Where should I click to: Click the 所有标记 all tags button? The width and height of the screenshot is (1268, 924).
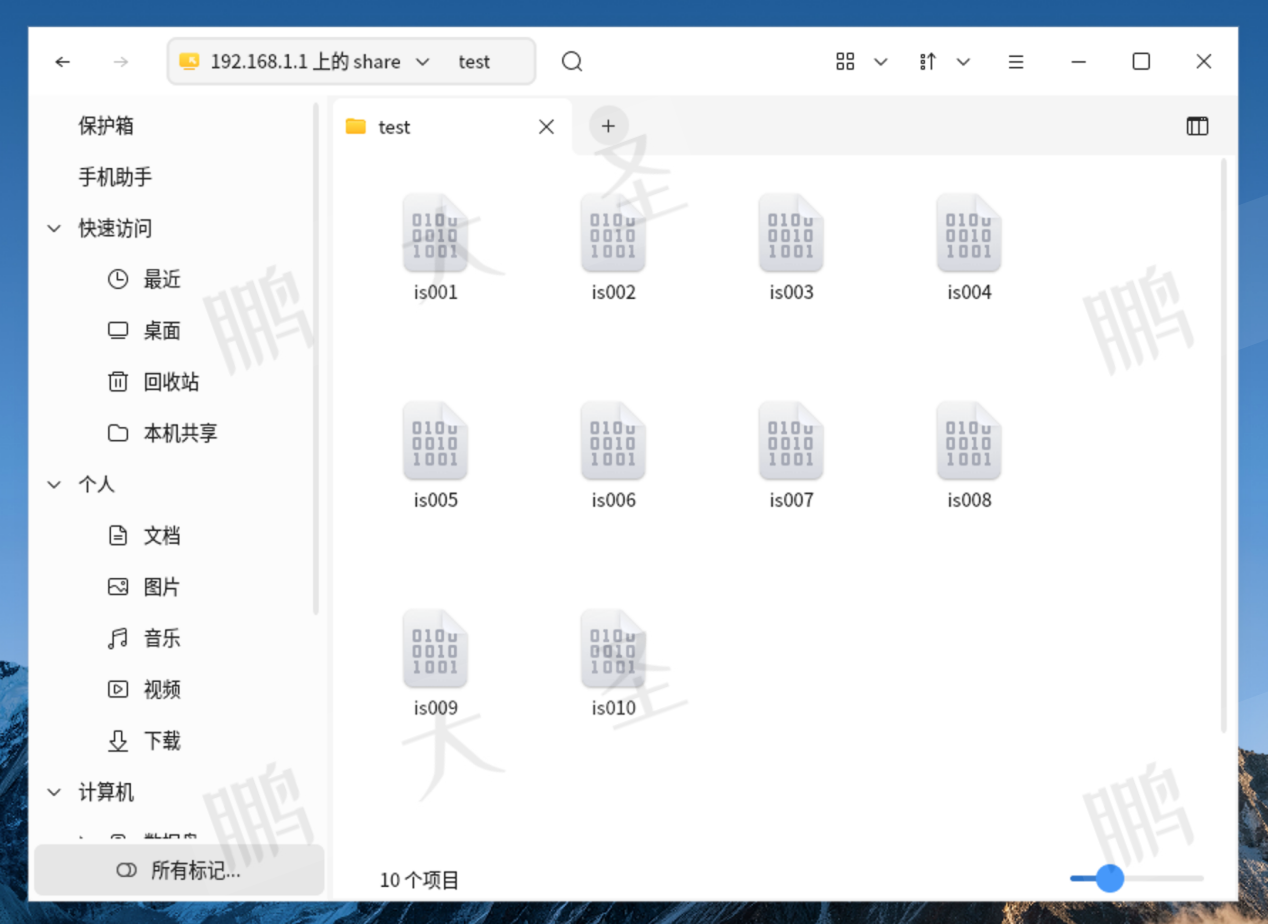click(x=179, y=870)
